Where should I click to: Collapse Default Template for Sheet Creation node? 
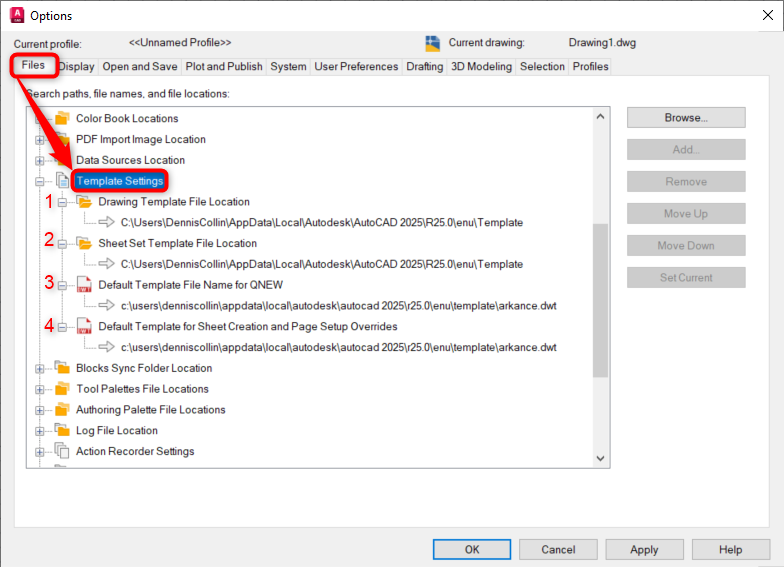[62, 327]
